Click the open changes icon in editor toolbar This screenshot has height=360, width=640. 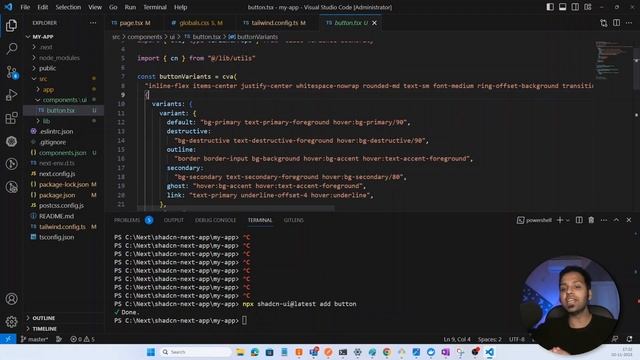(x=604, y=23)
